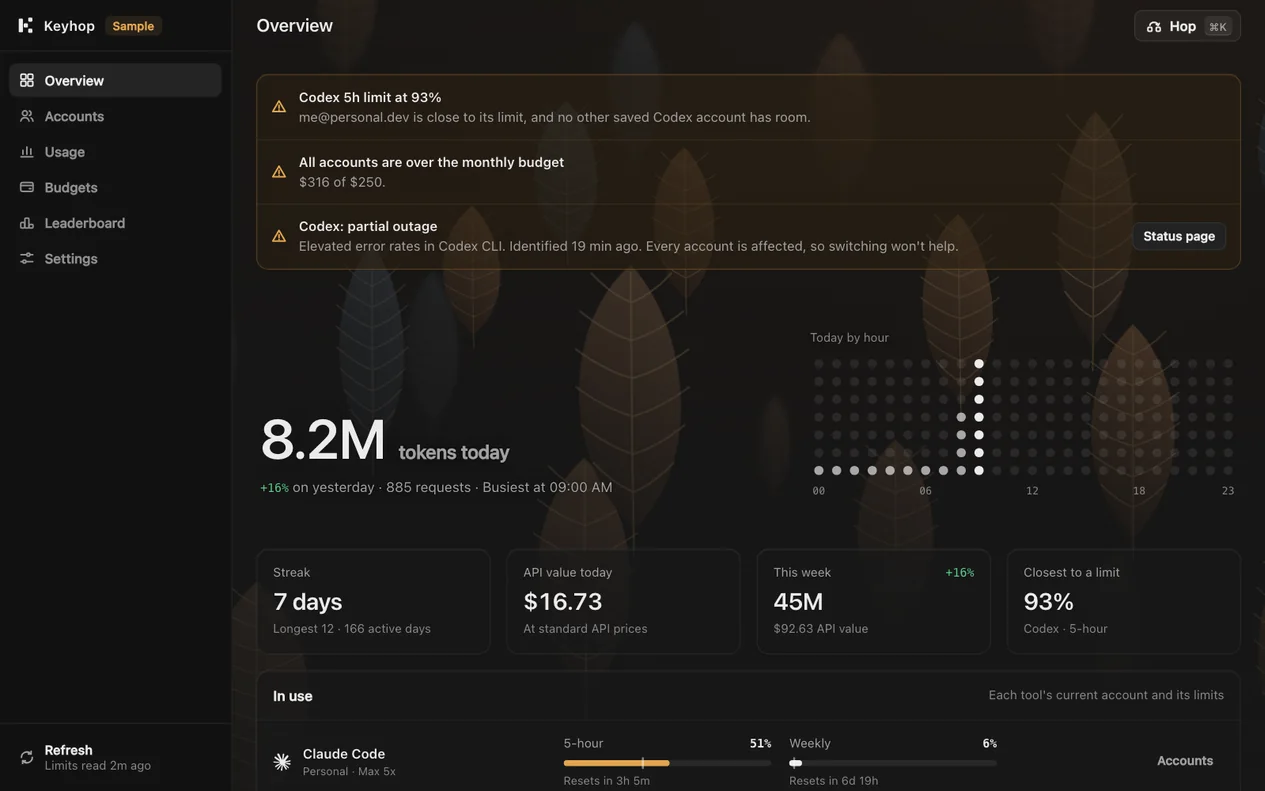Viewport: 1265px width, 791px height.
Task: Click the '51%' 5-hour usage value
Action: click(x=760, y=743)
